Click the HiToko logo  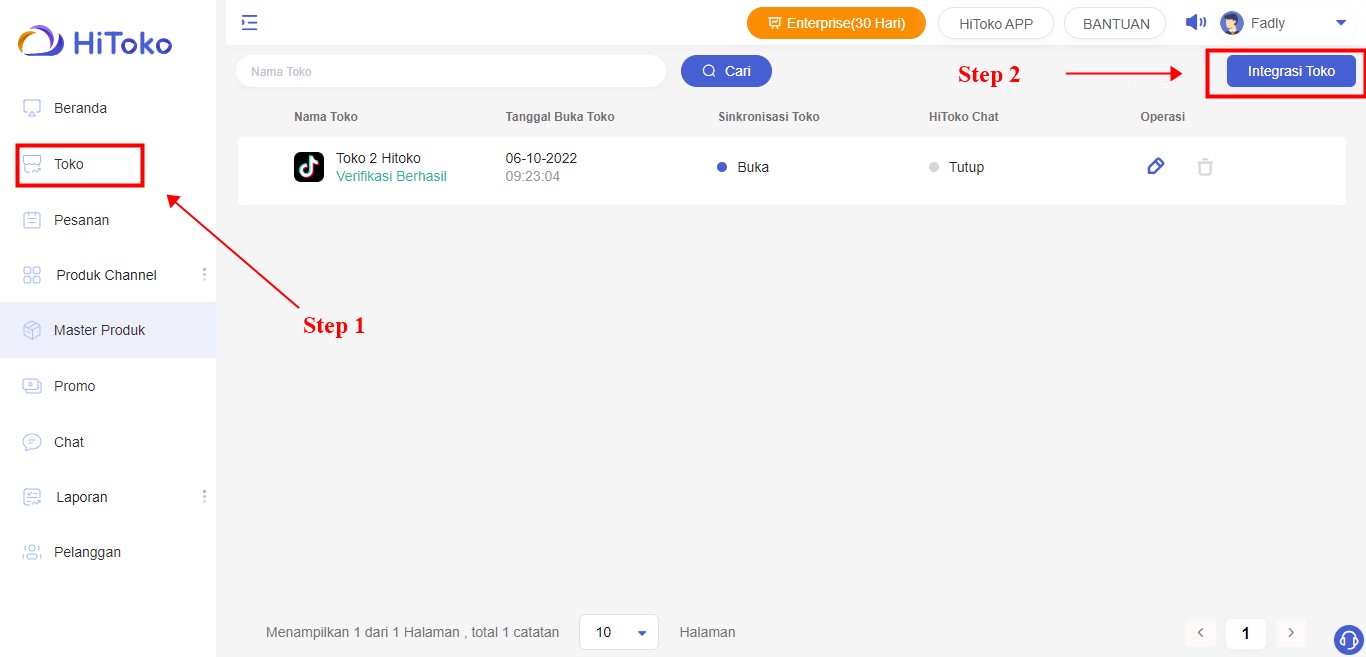tap(95, 43)
